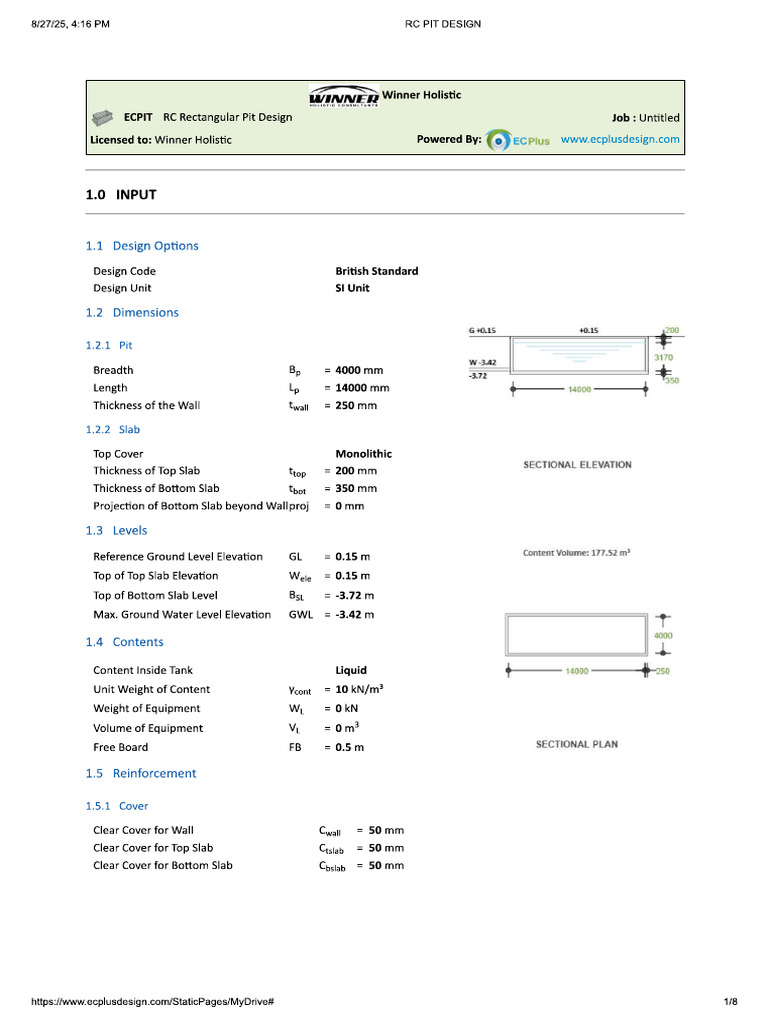The width and height of the screenshot is (768, 1024).
Task: Click the equipment volume value '0 m³'
Action: coord(347,728)
